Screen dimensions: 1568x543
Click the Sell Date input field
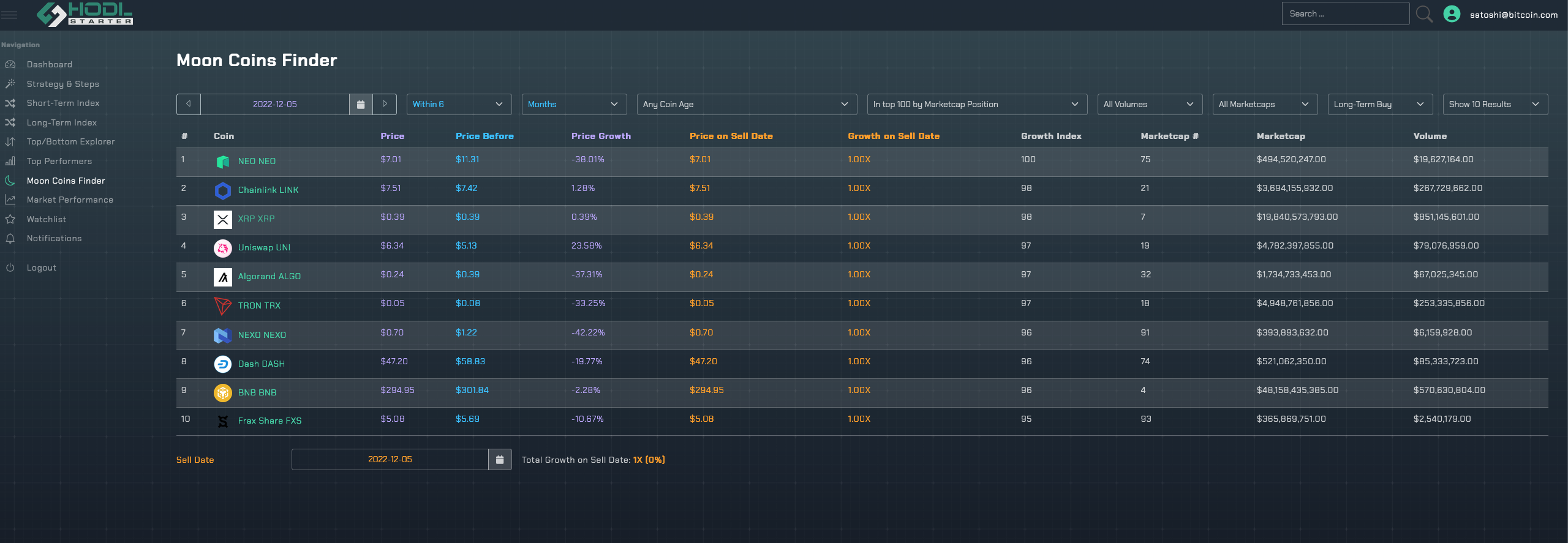click(390, 459)
